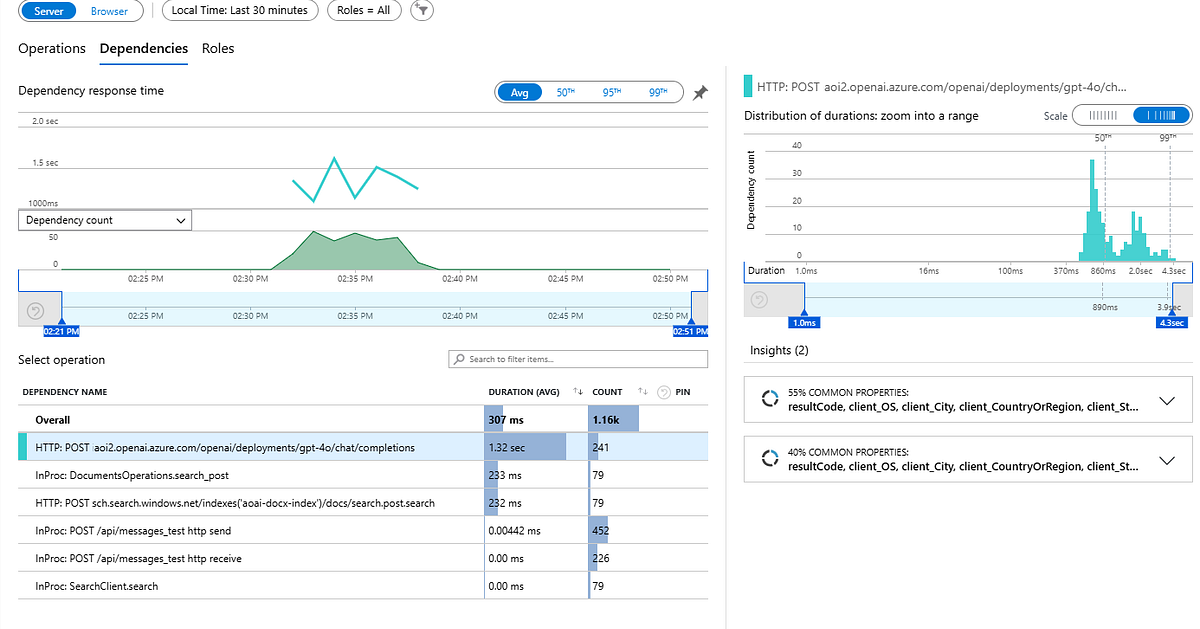Focus the Search to filter items field

578,359
